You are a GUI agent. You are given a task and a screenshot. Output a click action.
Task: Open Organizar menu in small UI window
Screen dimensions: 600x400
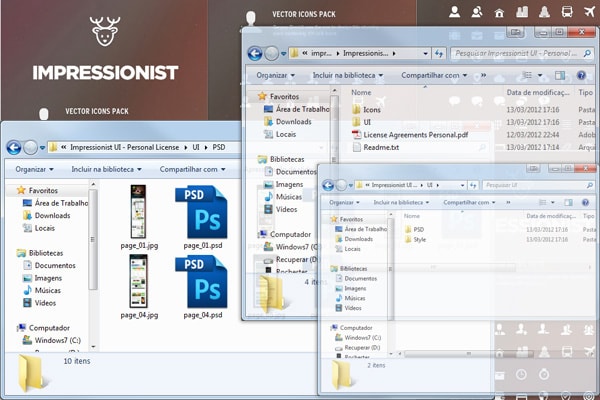(x=344, y=202)
